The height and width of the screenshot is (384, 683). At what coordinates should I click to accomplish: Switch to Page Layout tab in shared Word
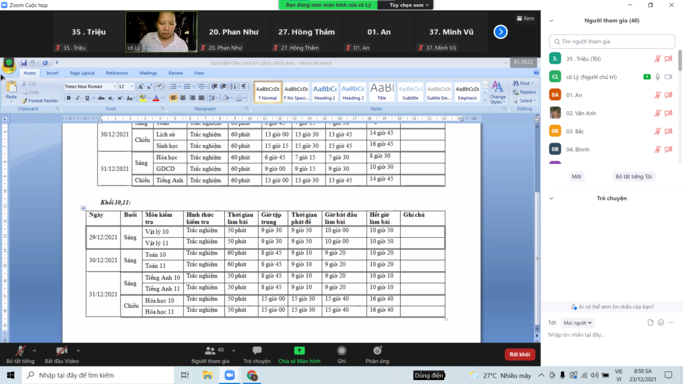point(82,73)
